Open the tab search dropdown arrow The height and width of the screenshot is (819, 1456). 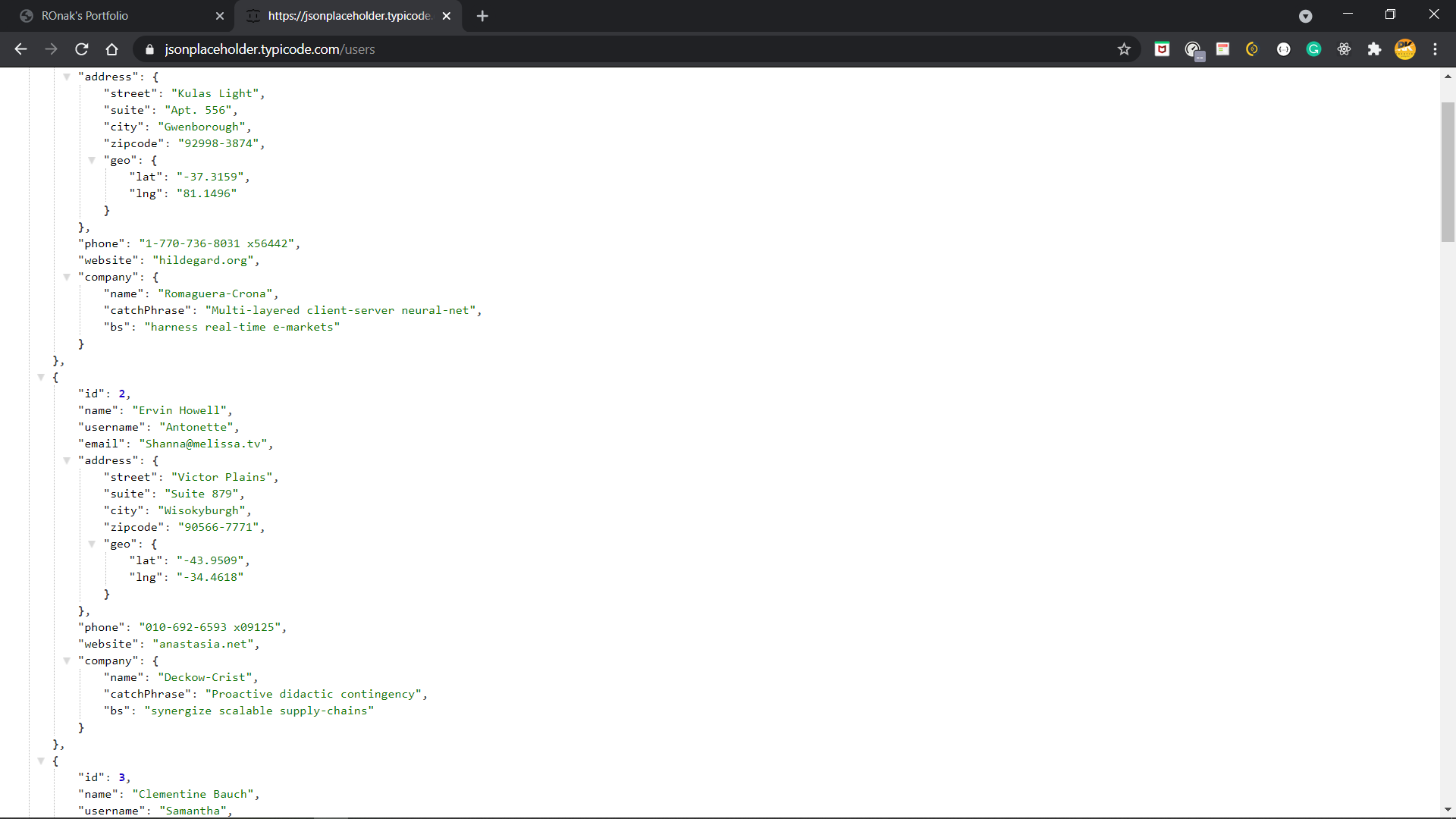[x=1305, y=16]
